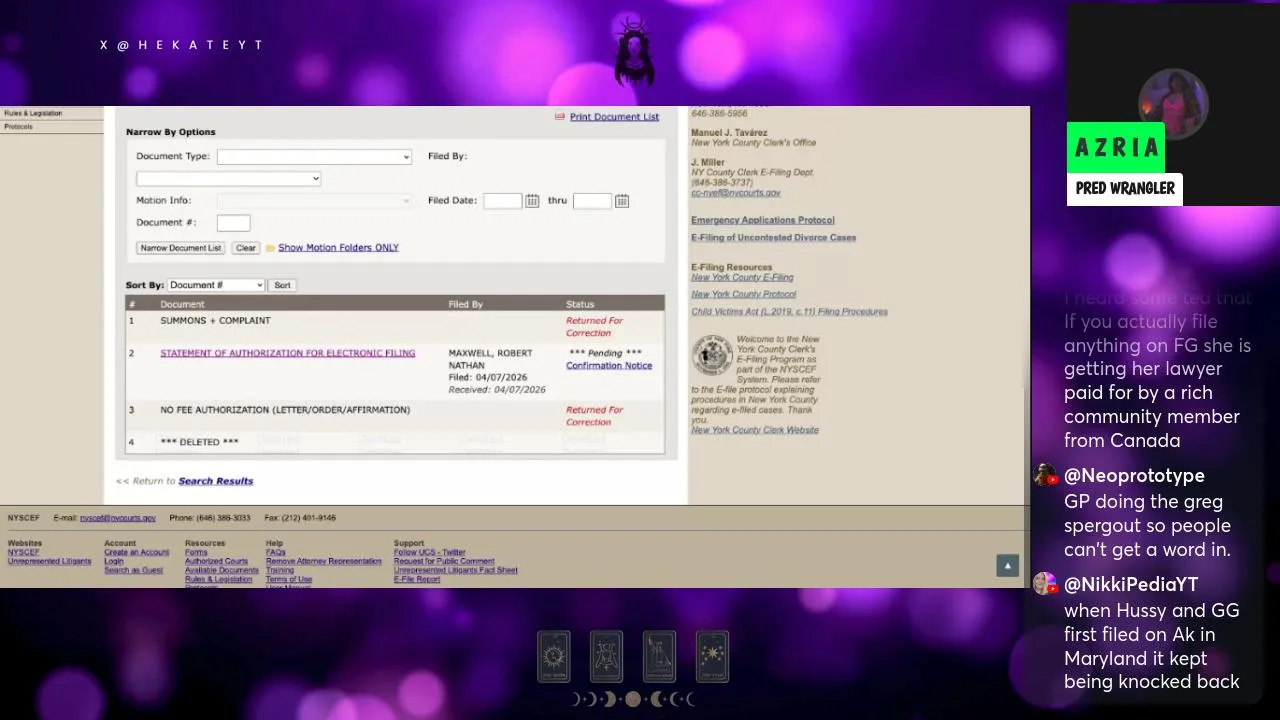Open New York County Protocol link
This screenshot has height=720, width=1280.
[x=744, y=295]
